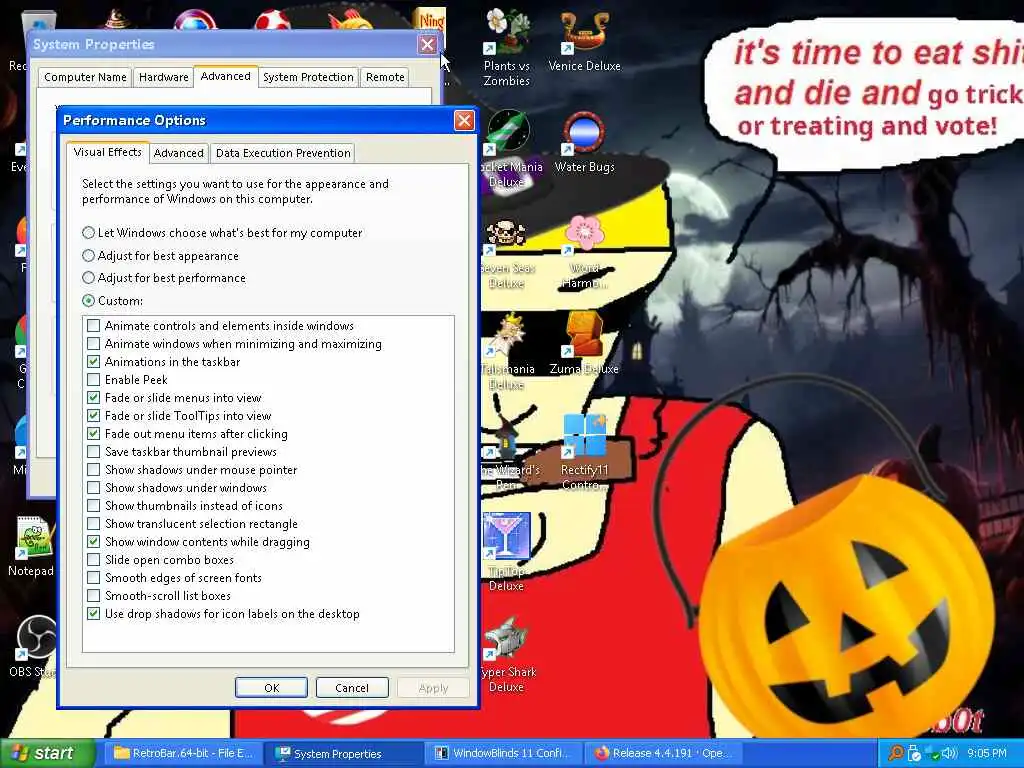Switch to Visual Effects tab

click(x=107, y=152)
